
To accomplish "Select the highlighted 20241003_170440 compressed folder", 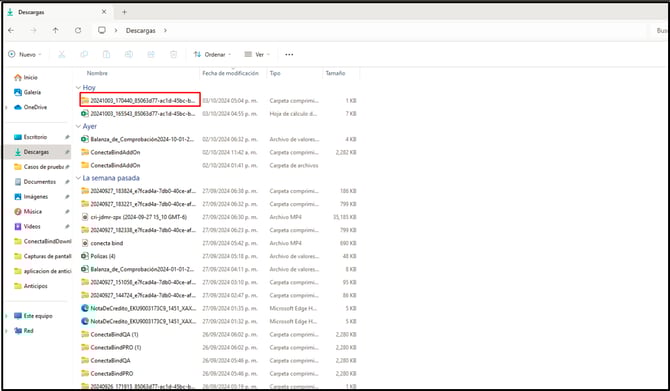I will tap(140, 100).
